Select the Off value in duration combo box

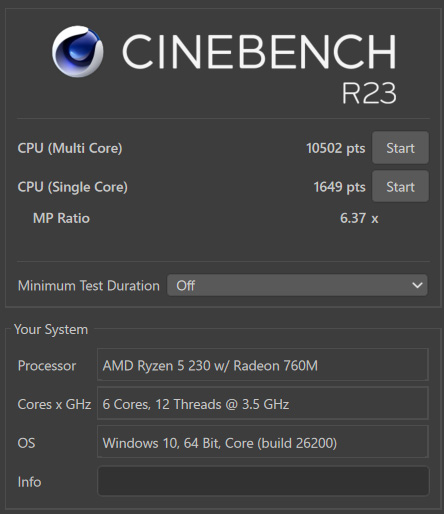tap(186, 286)
